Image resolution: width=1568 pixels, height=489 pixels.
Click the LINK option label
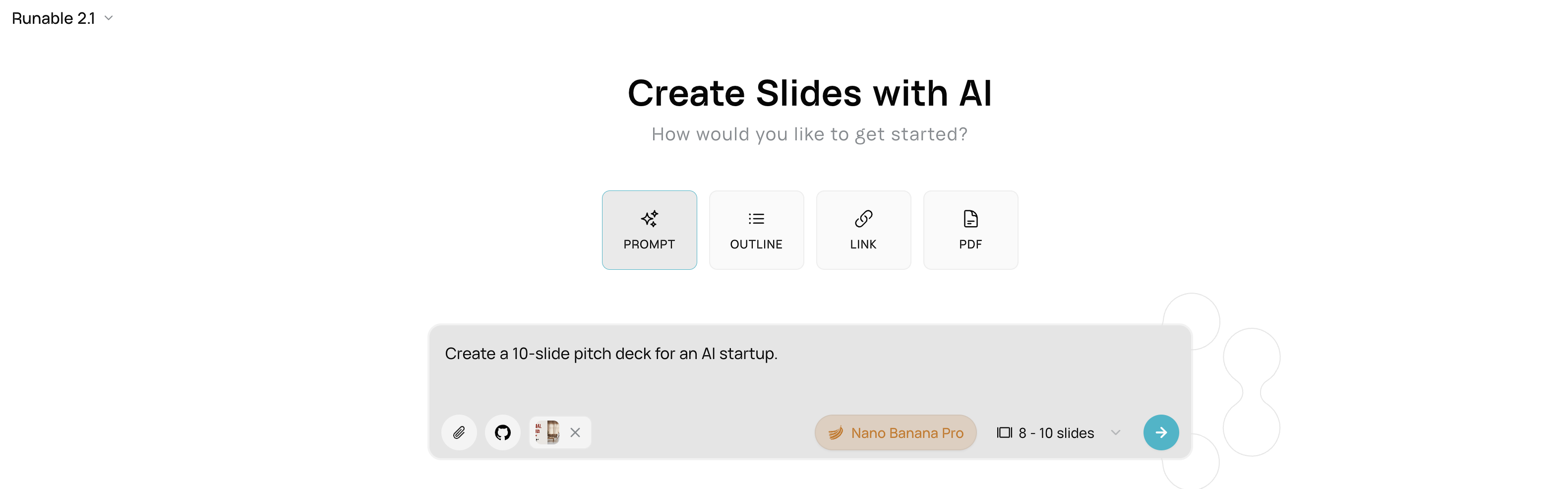click(863, 244)
